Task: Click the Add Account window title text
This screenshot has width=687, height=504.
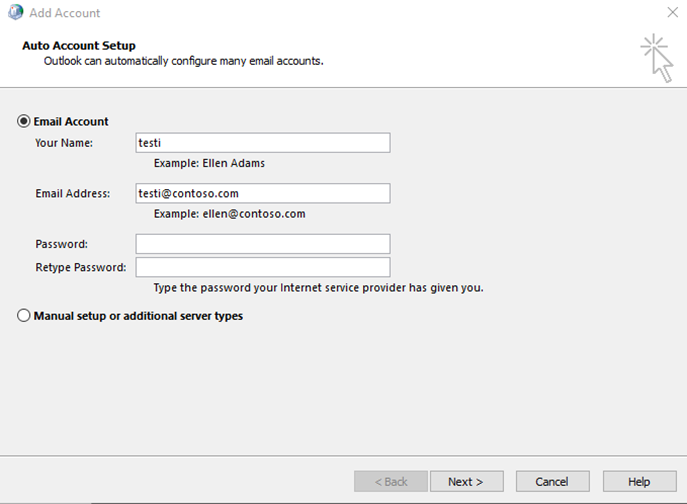Action: [65, 13]
